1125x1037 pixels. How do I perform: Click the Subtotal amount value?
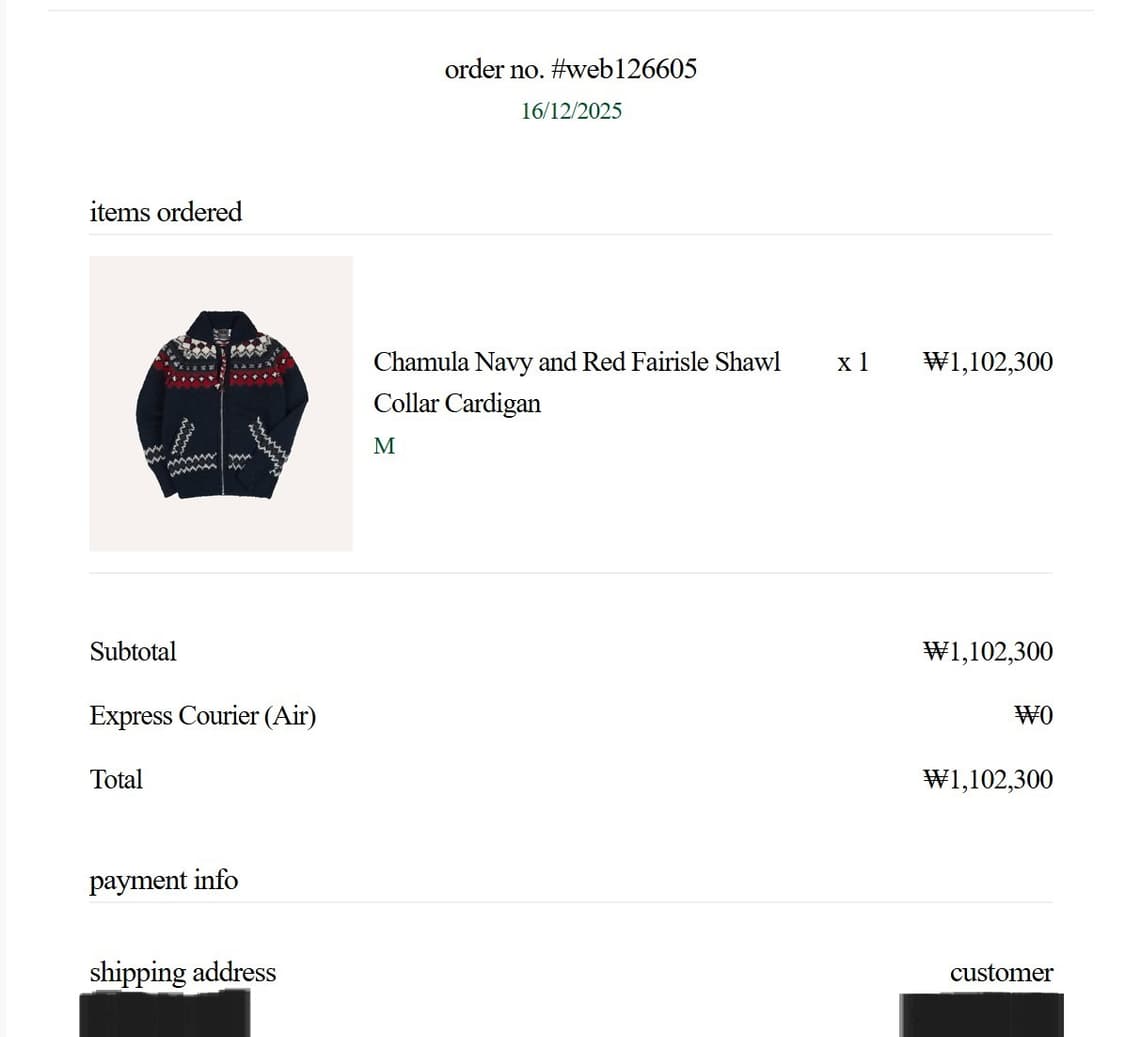point(987,652)
